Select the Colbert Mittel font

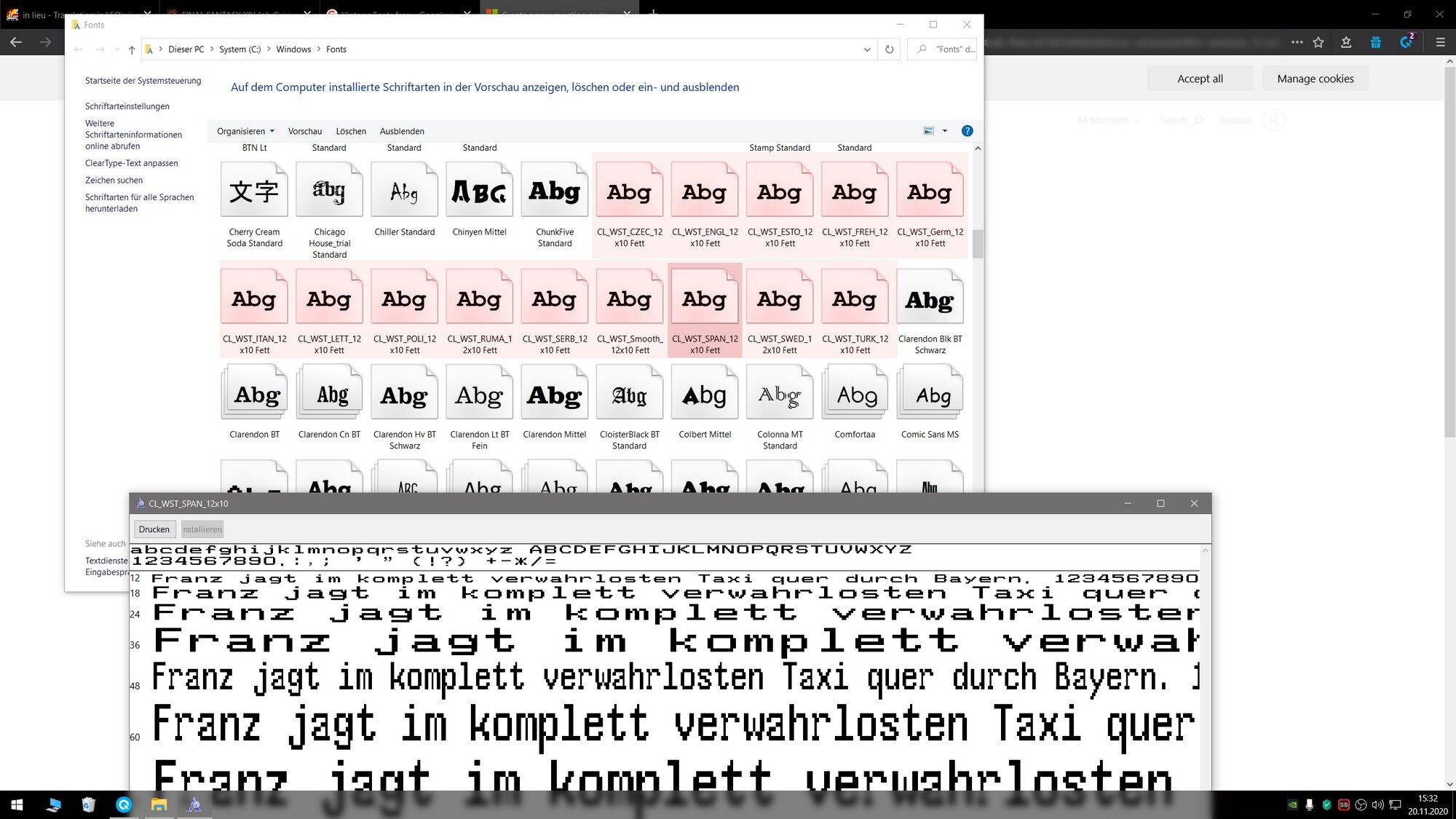[705, 393]
